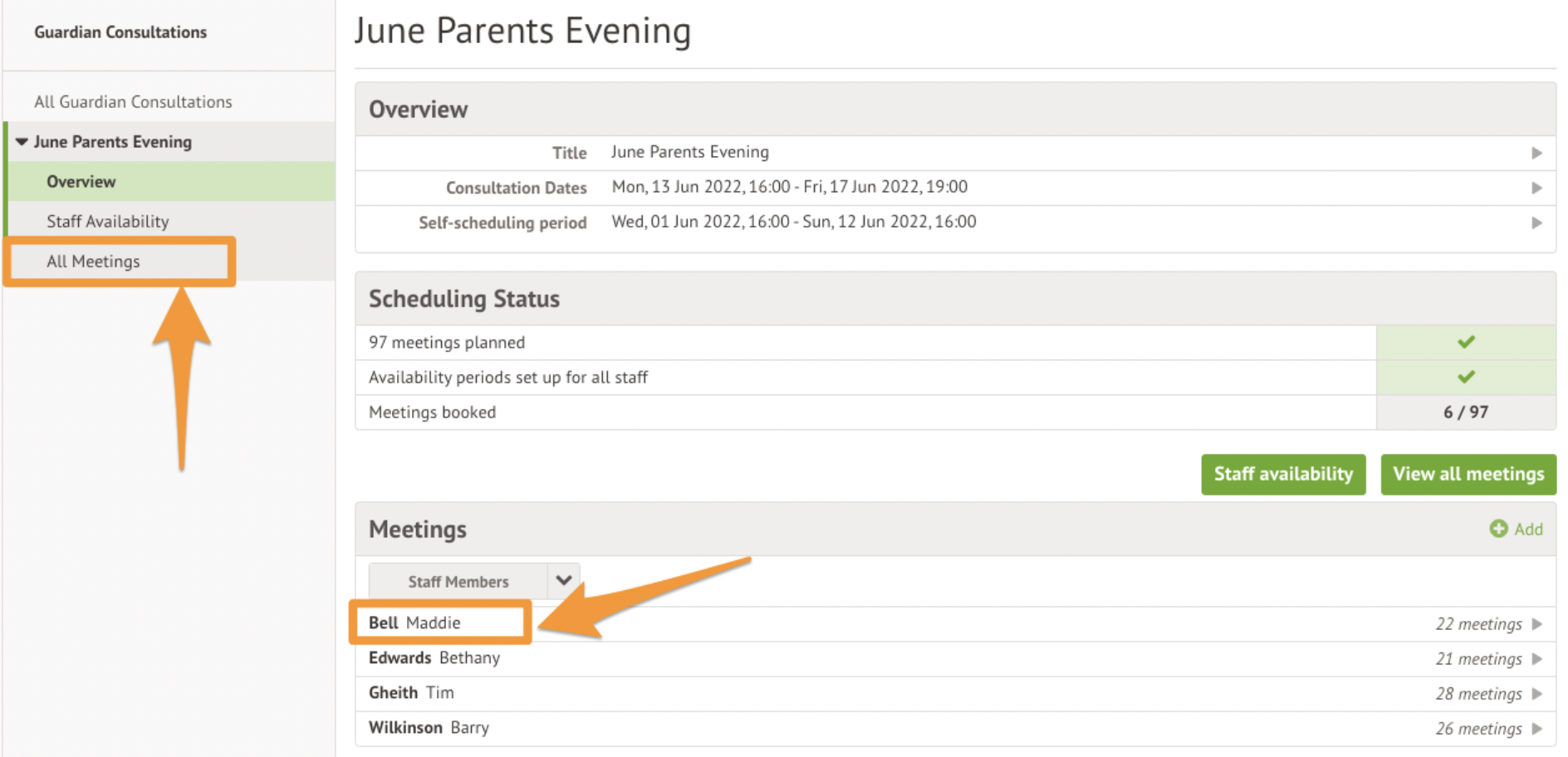Select Staff Availability in the sidebar
The width and height of the screenshot is (1568, 757).
tap(108, 222)
